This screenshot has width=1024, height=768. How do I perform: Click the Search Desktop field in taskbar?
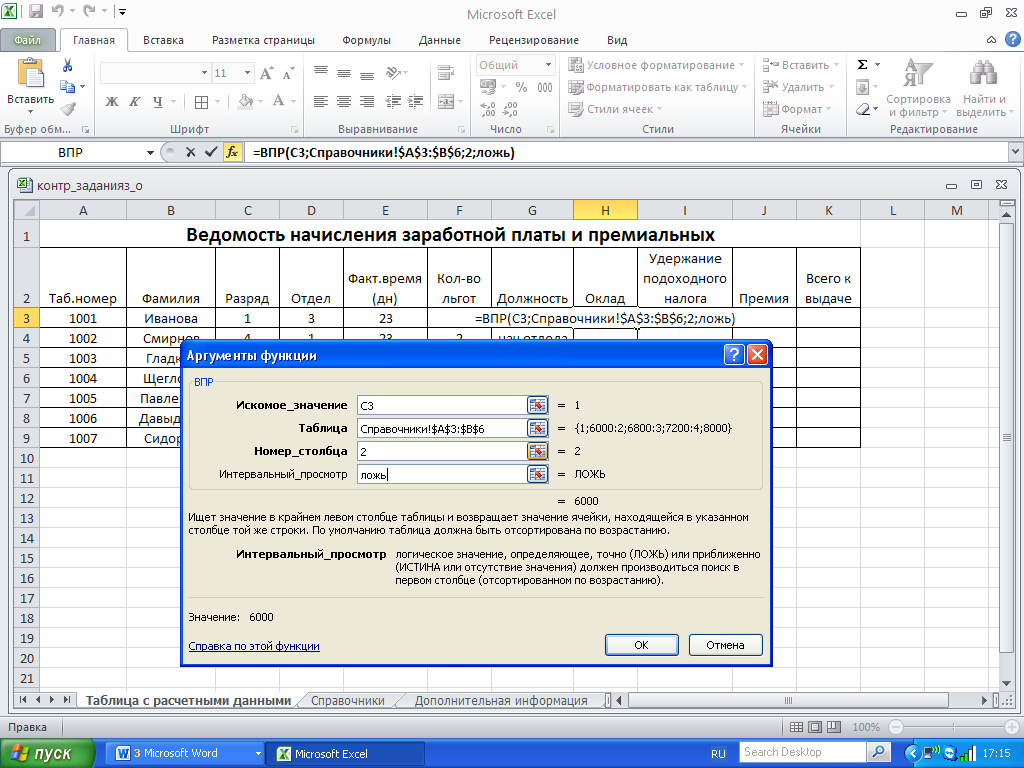tap(803, 752)
